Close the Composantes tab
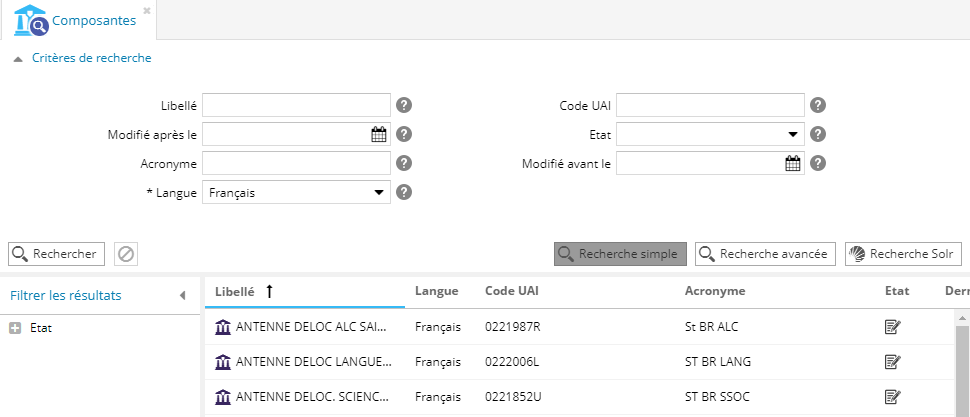 pyautogui.click(x=147, y=10)
